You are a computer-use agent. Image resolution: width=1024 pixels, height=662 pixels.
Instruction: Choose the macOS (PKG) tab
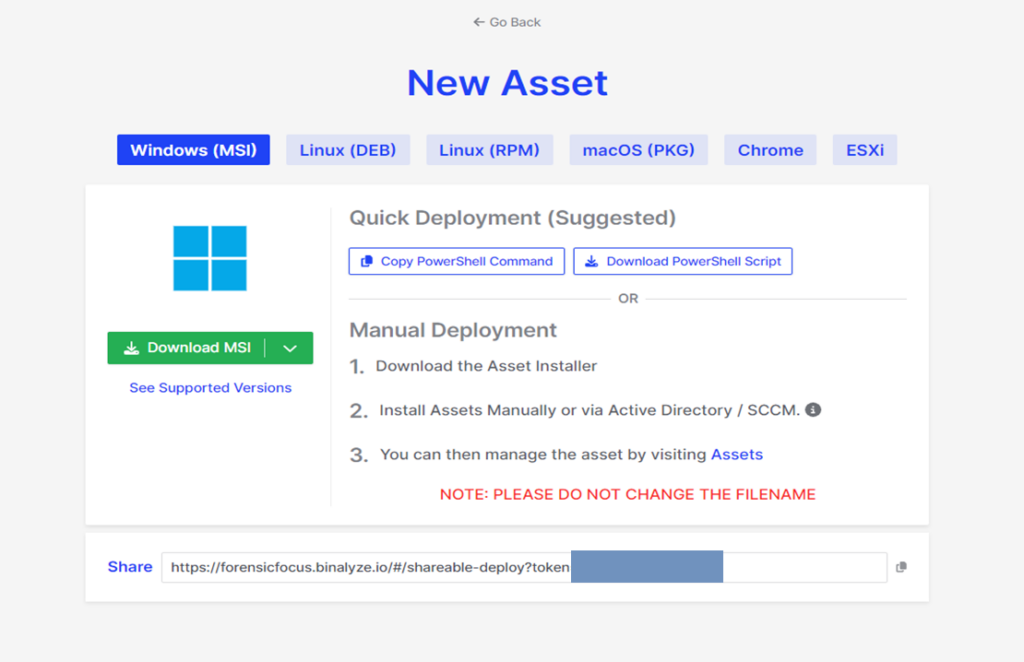click(x=638, y=150)
